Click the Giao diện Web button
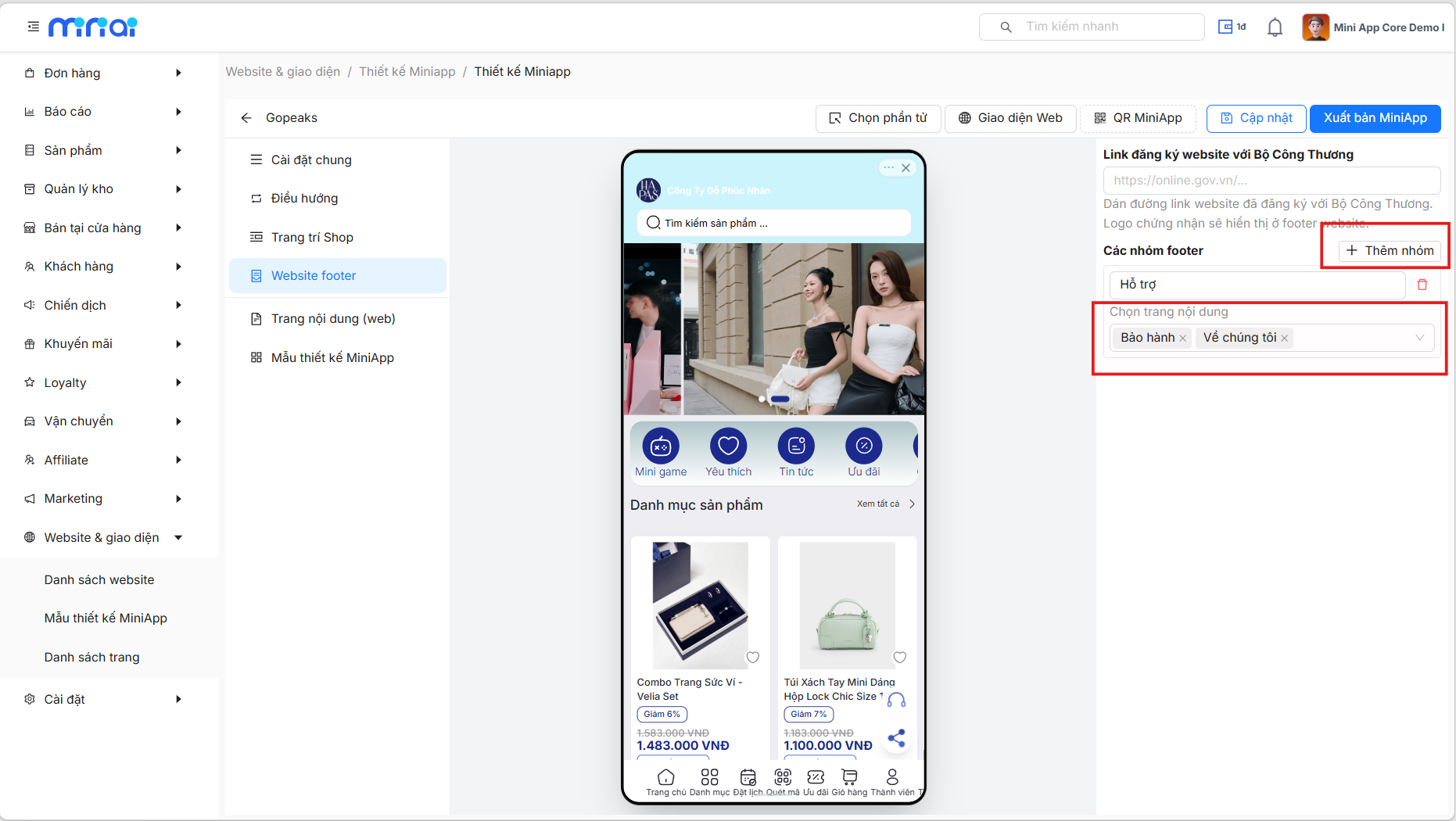This screenshot has width=1456, height=821. click(x=1010, y=118)
